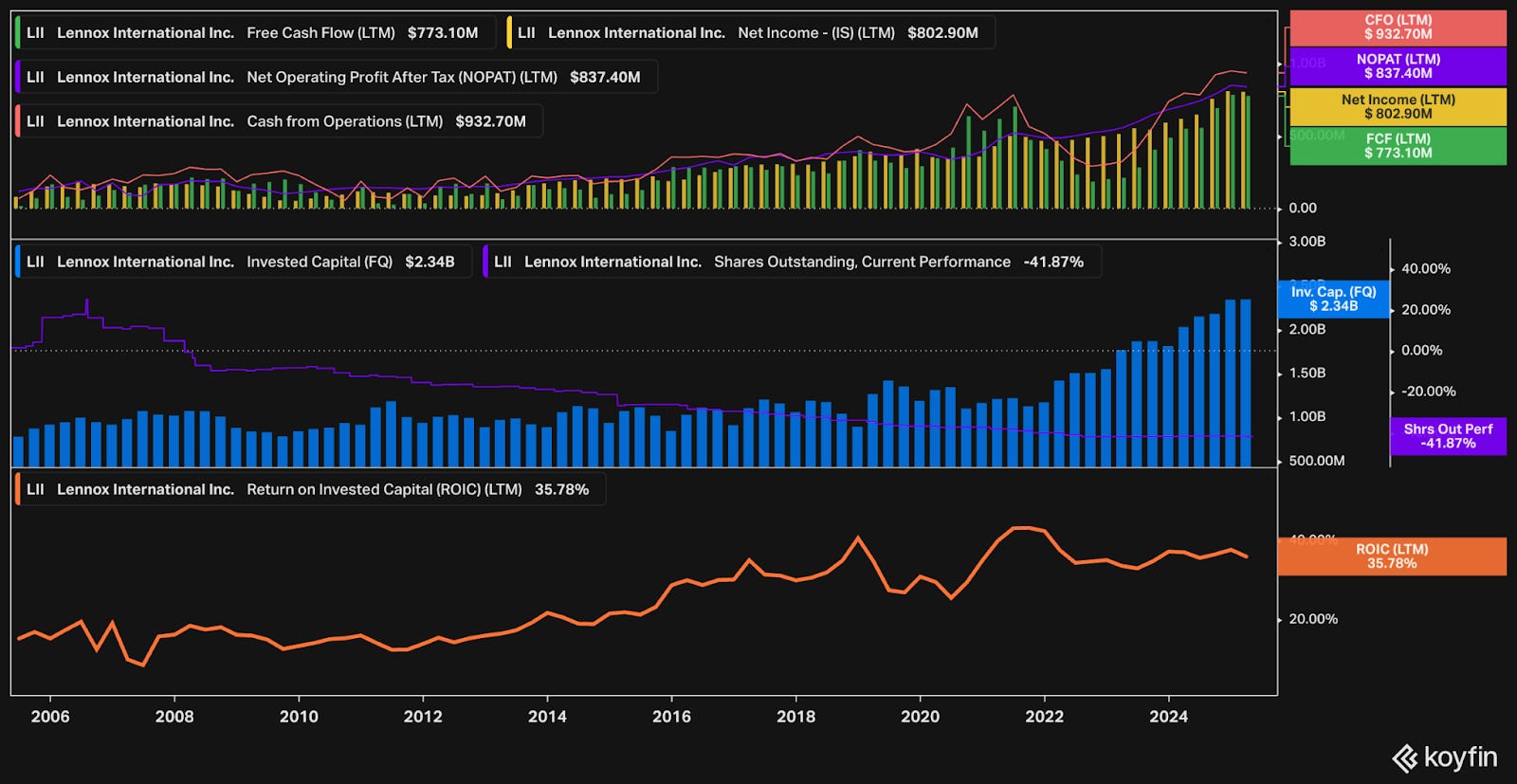Click the green FCF (LTM) value tag
The width and height of the screenshot is (1517, 784).
(1398, 146)
